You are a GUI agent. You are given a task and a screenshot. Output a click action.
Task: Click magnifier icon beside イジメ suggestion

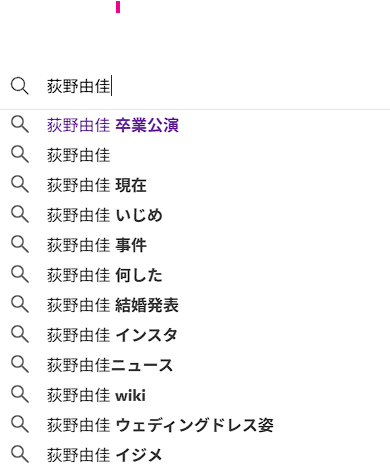tap(20, 455)
